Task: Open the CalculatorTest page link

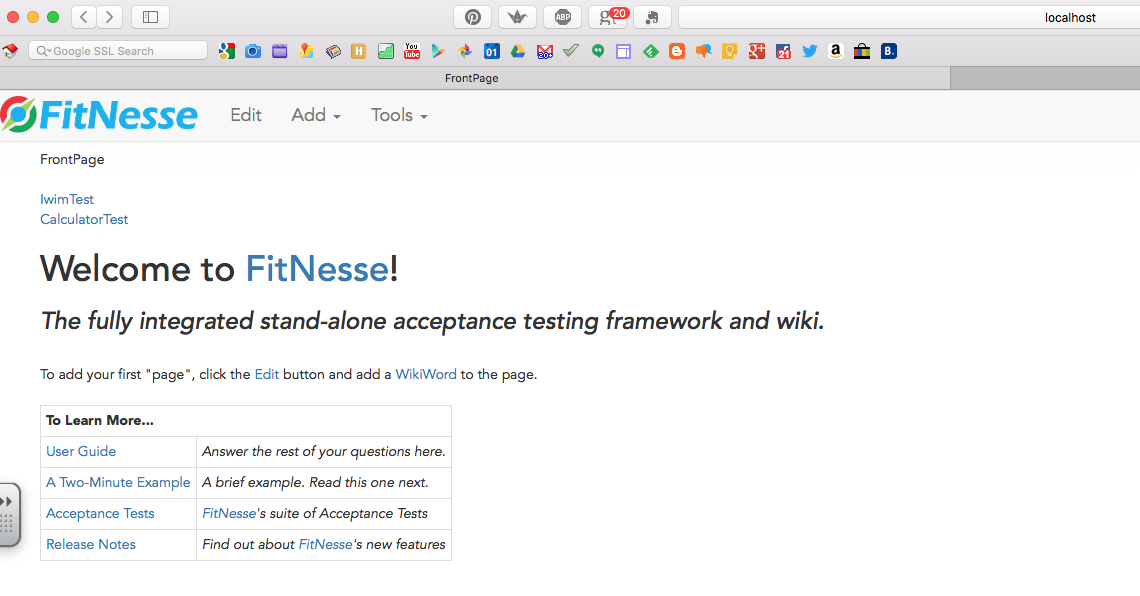Action: [x=84, y=220]
